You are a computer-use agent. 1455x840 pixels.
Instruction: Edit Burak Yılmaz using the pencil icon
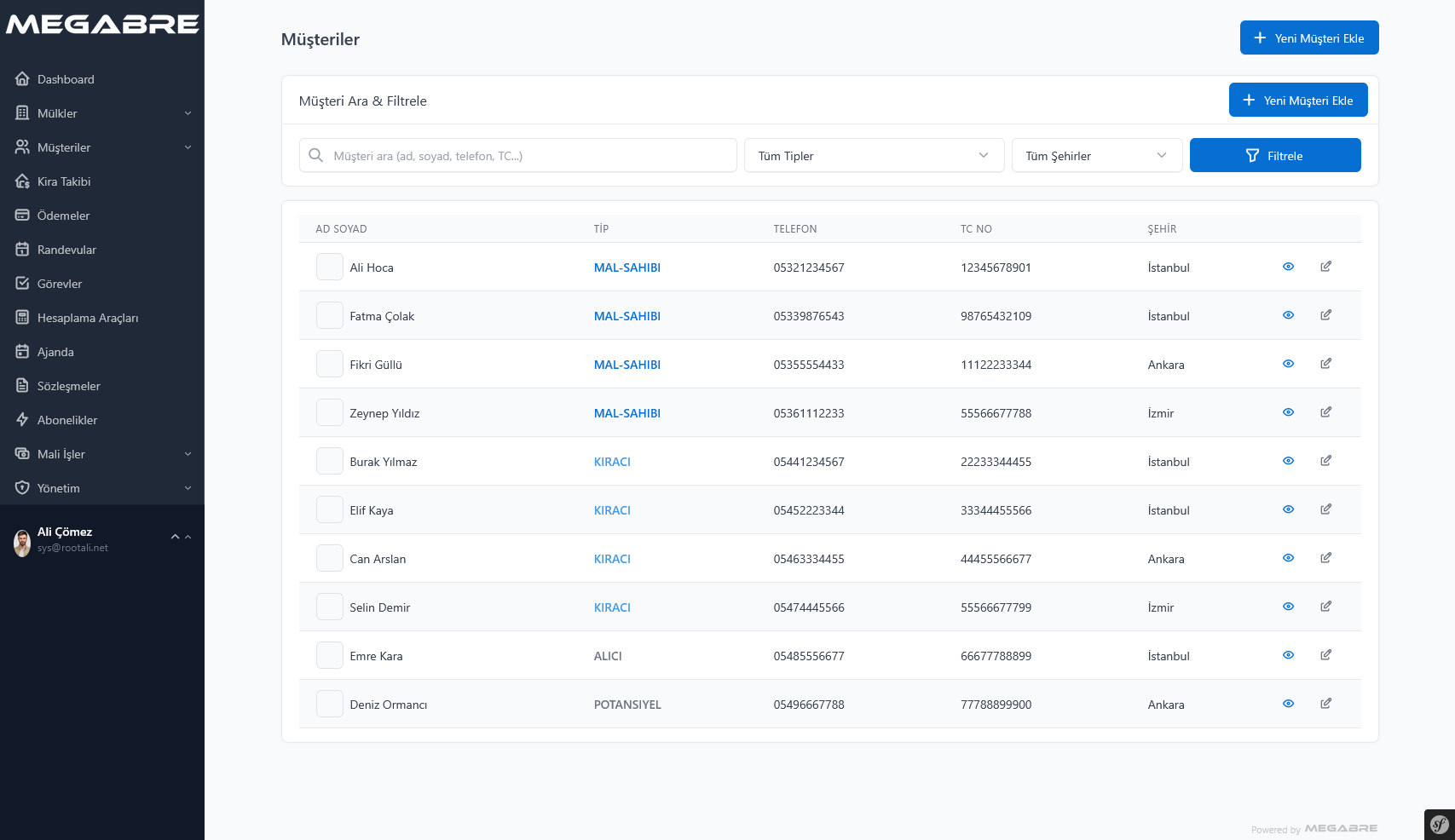pos(1325,461)
